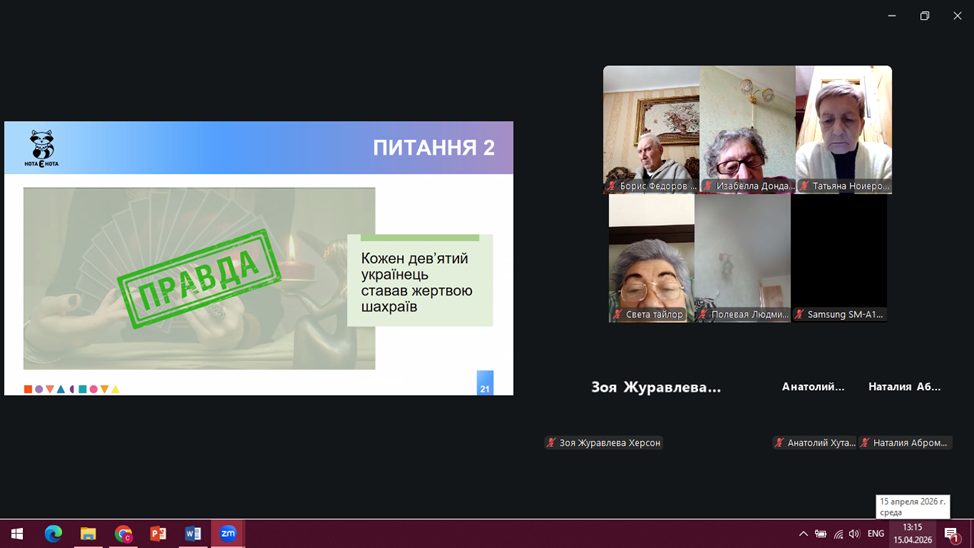
Task: Click the shared slide titled ПИТАННЯ 2
Action: 259,258
